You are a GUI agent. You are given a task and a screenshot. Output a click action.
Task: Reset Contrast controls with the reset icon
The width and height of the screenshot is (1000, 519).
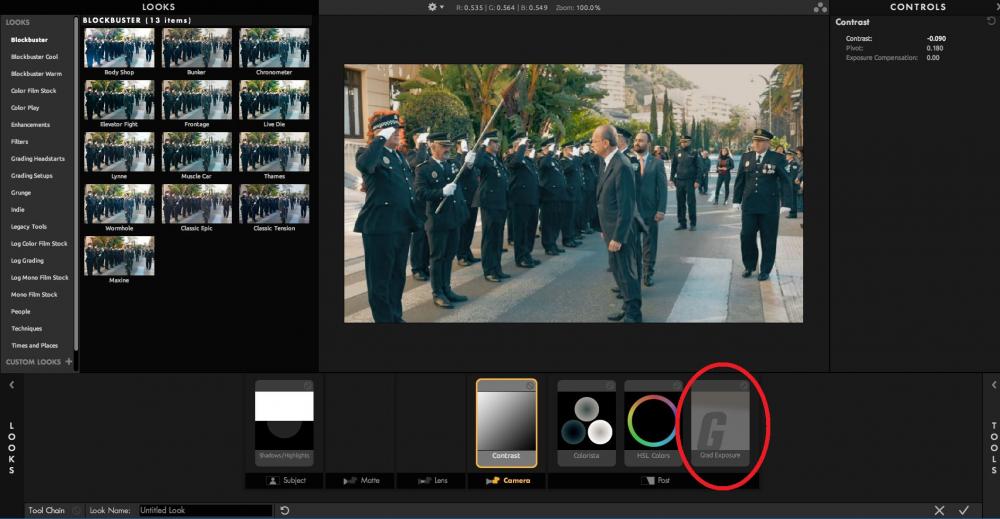(991, 21)
